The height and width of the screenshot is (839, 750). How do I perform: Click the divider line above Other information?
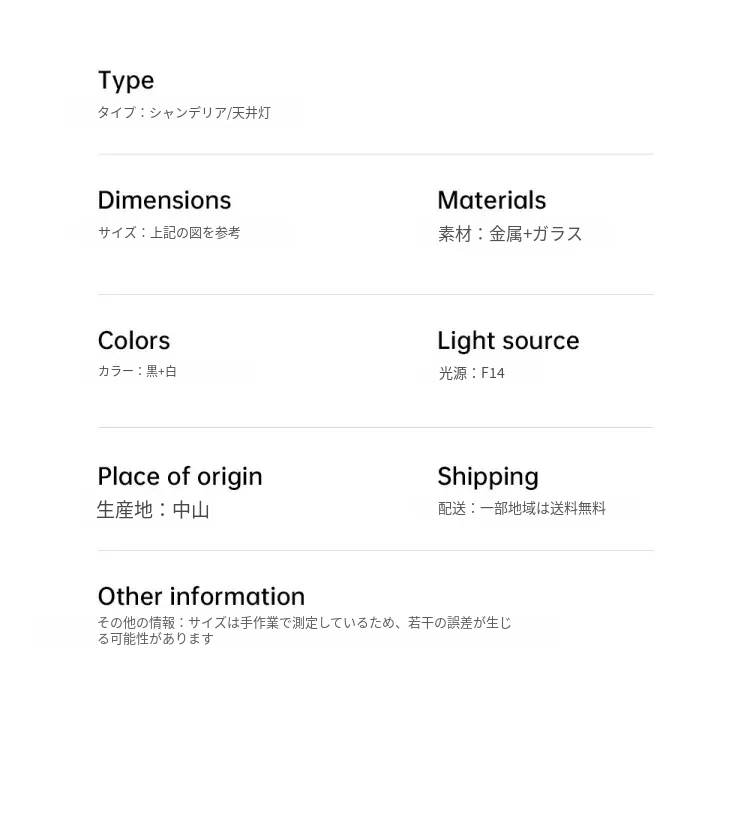(x=375, y=550)
